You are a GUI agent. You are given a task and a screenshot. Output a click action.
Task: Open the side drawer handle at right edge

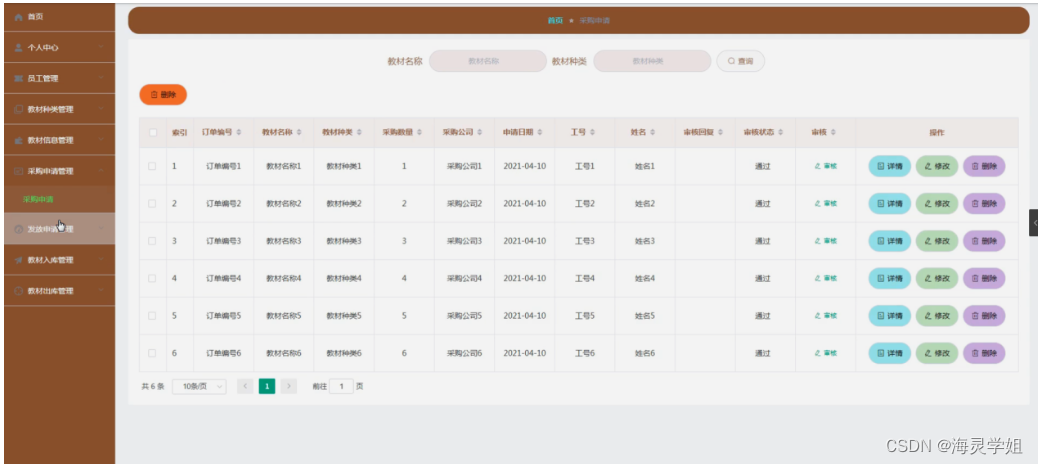[x=1033, y=223]
